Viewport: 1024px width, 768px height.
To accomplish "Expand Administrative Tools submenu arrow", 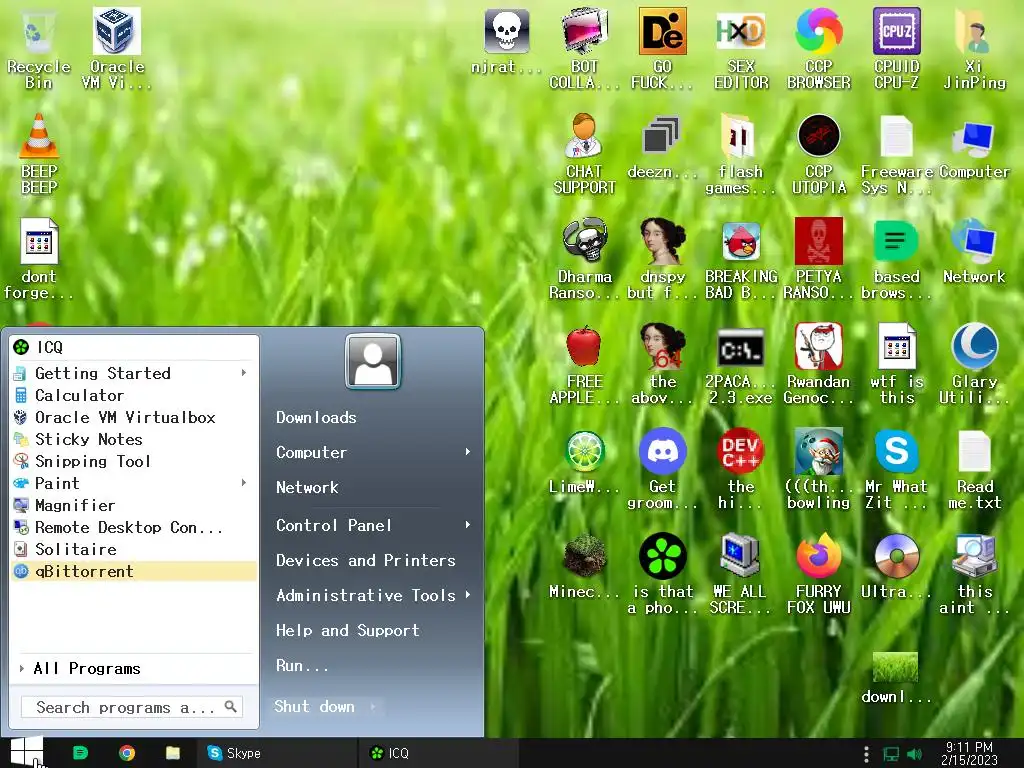I will click(x=468, y=594).
